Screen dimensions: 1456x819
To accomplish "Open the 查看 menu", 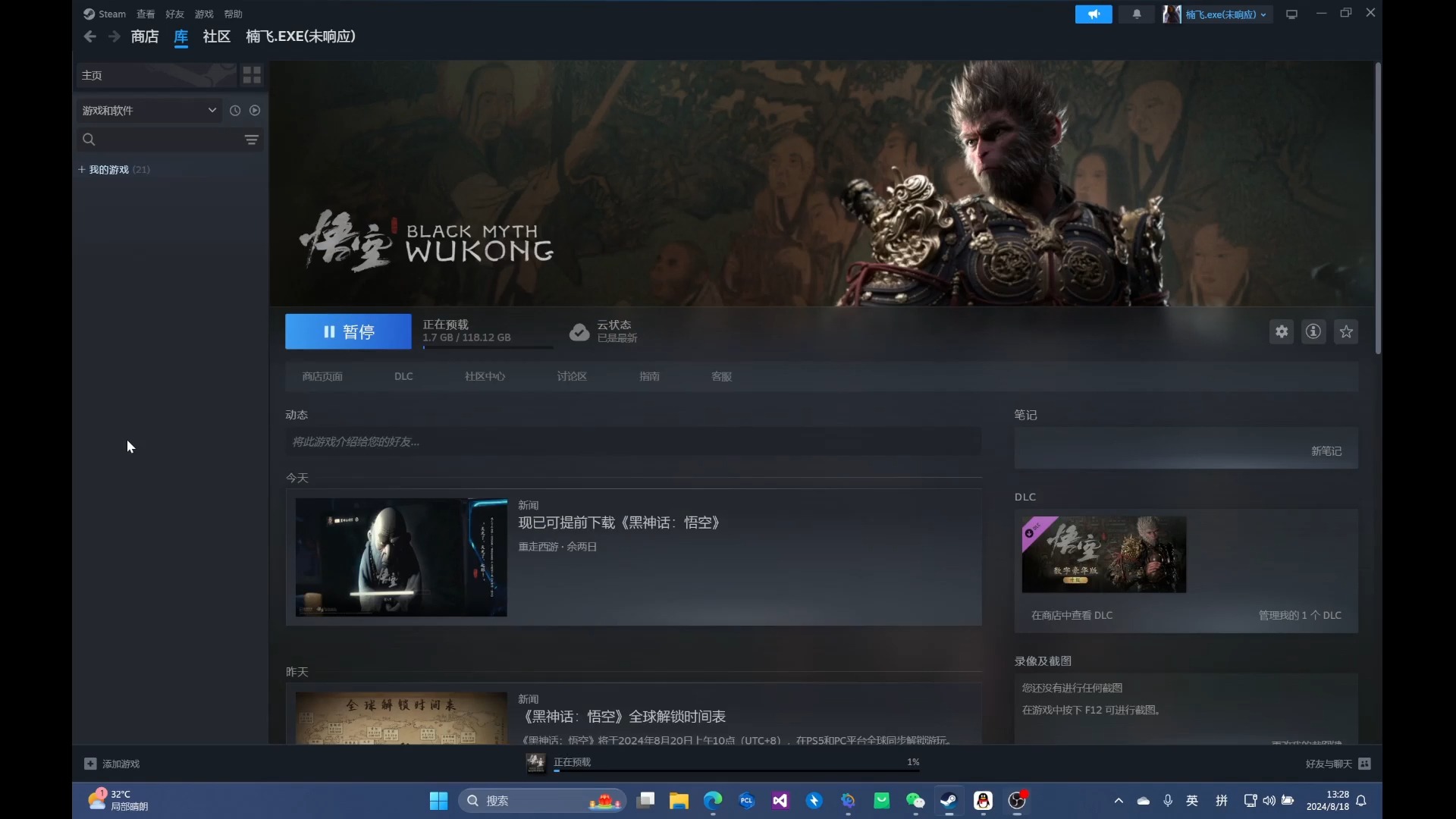I will [146, 14].
